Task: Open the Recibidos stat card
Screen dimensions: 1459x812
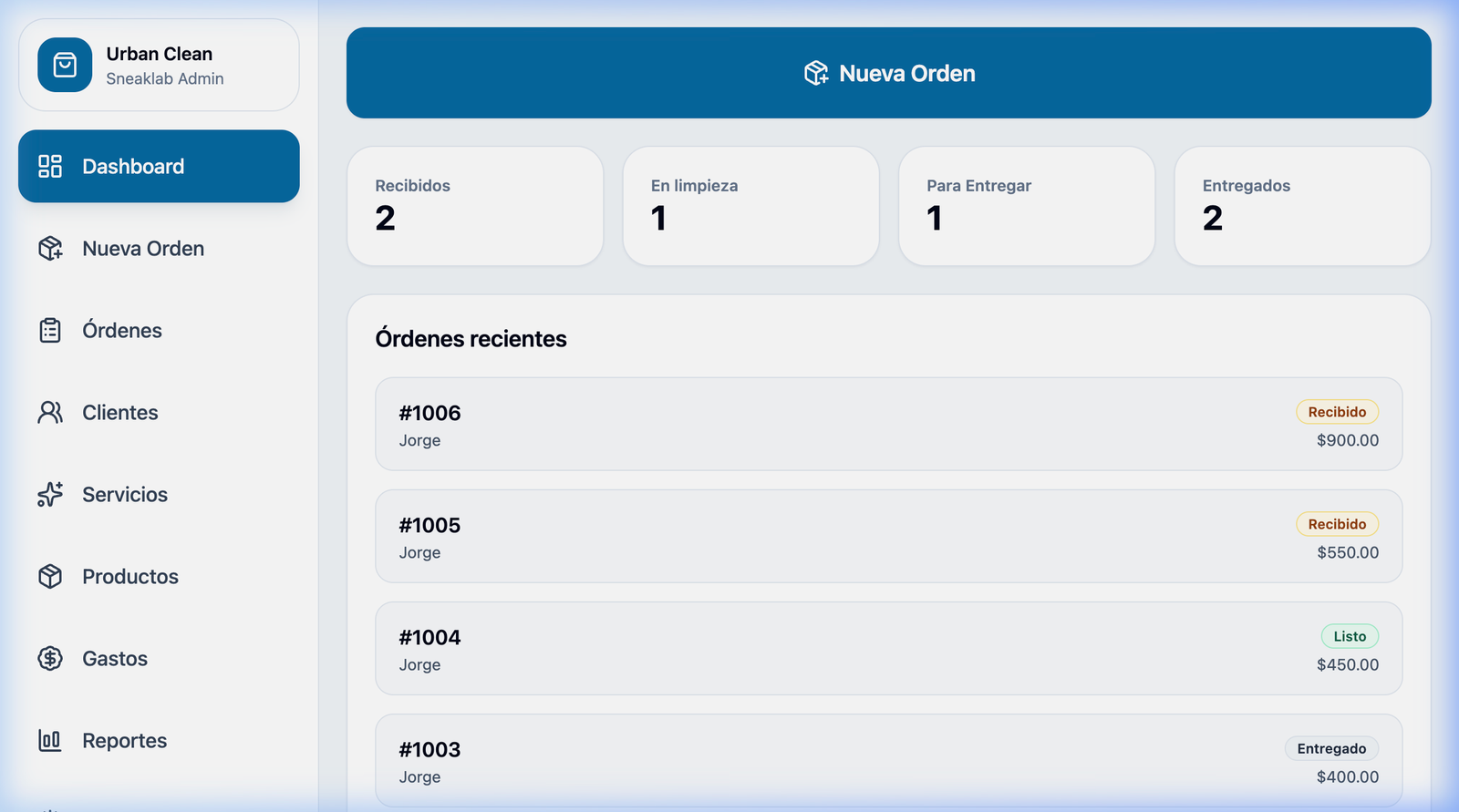Action: [475, 206]
